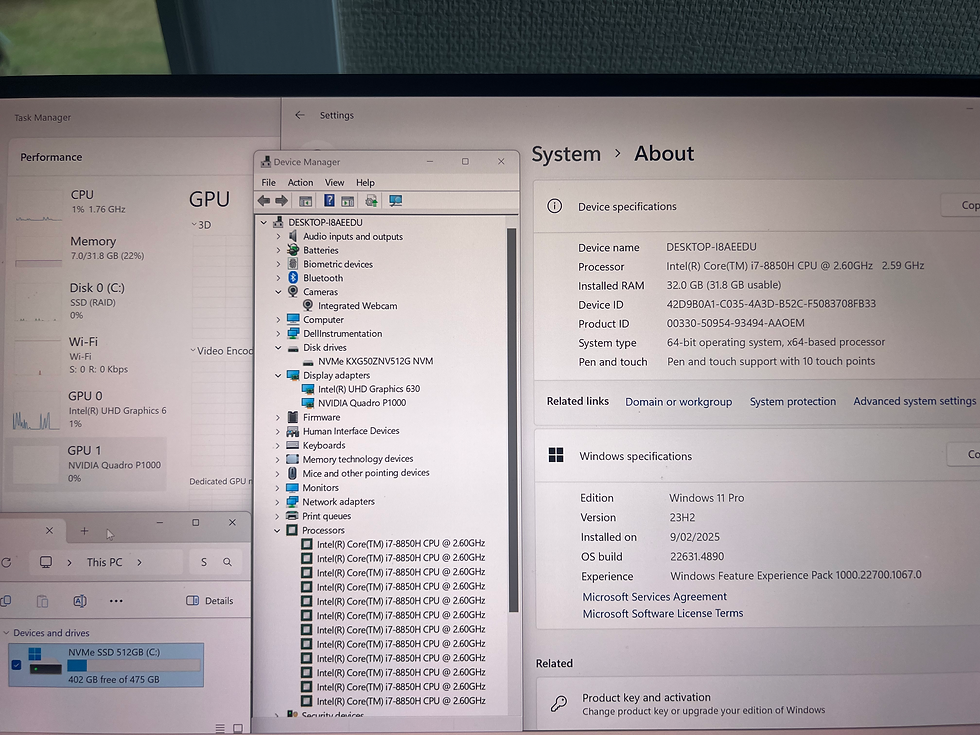Click the key icon for Product key
This screenshot has height=735, width=980.
click(559, 704)
